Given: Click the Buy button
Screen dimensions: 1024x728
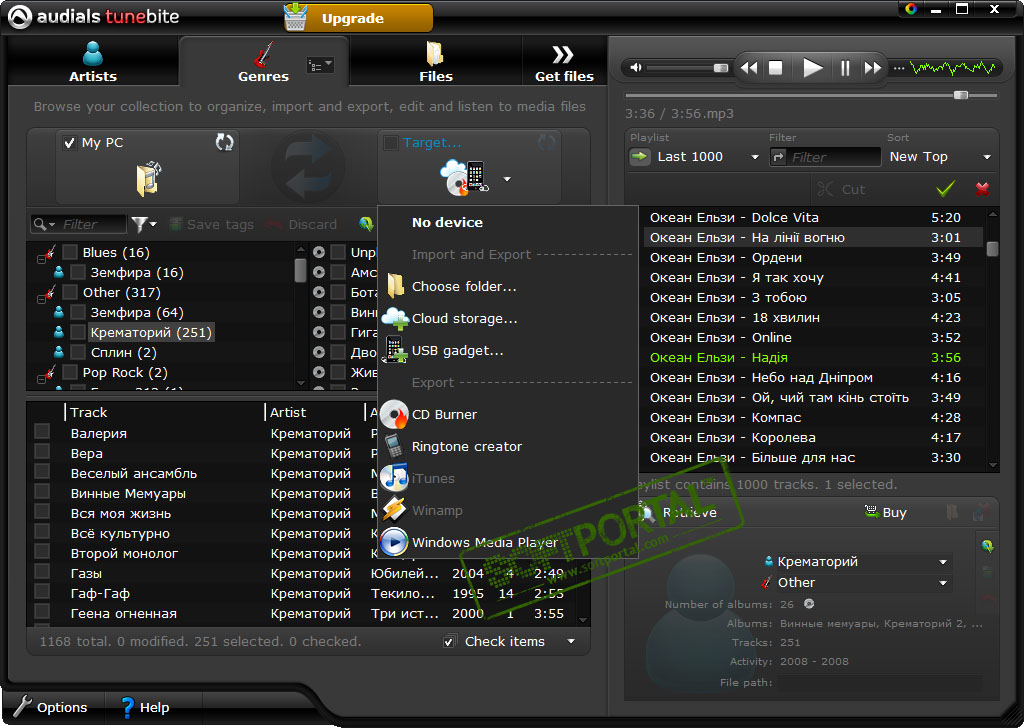Looking at the screenshot, I should (886, 512).
